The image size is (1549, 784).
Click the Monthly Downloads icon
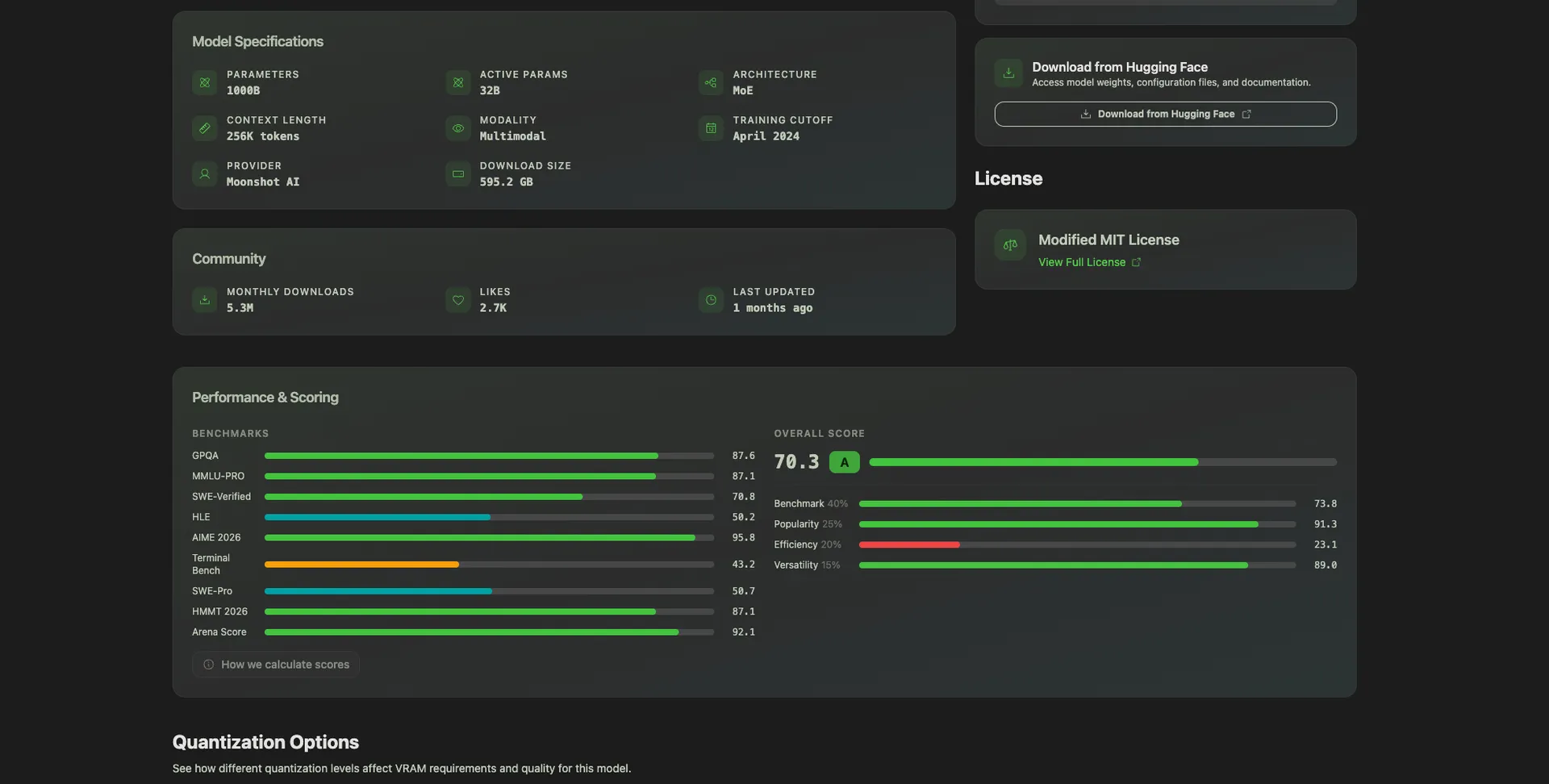[x=204, y=299]
